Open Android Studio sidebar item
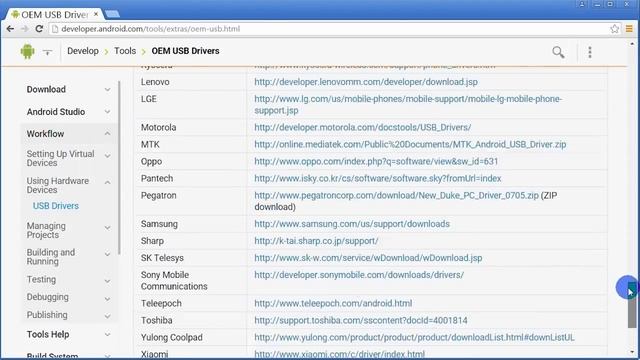 pyautogui.click(x=56, y=112)
